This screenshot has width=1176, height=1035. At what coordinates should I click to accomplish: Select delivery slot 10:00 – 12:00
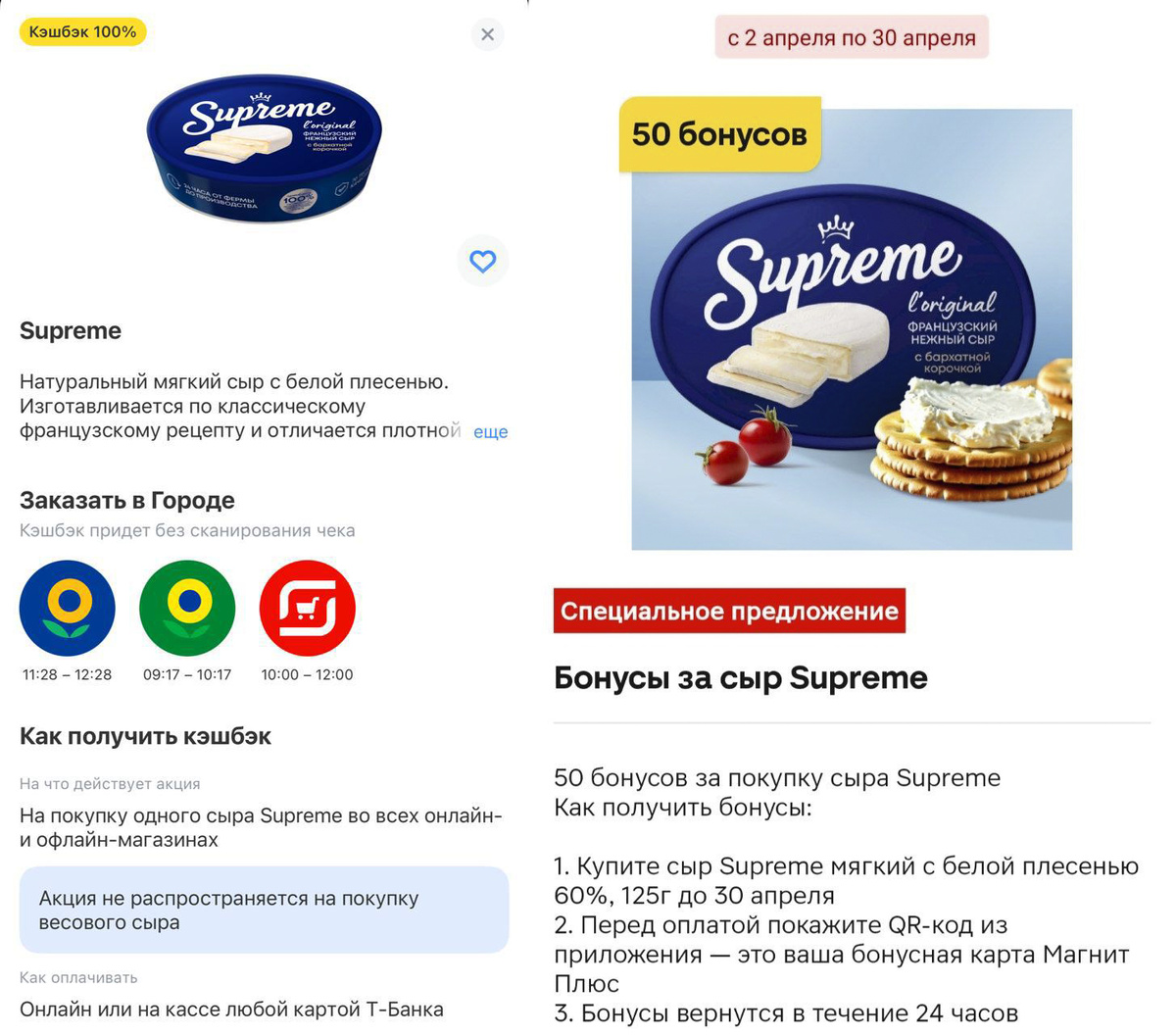pos(307,674)
